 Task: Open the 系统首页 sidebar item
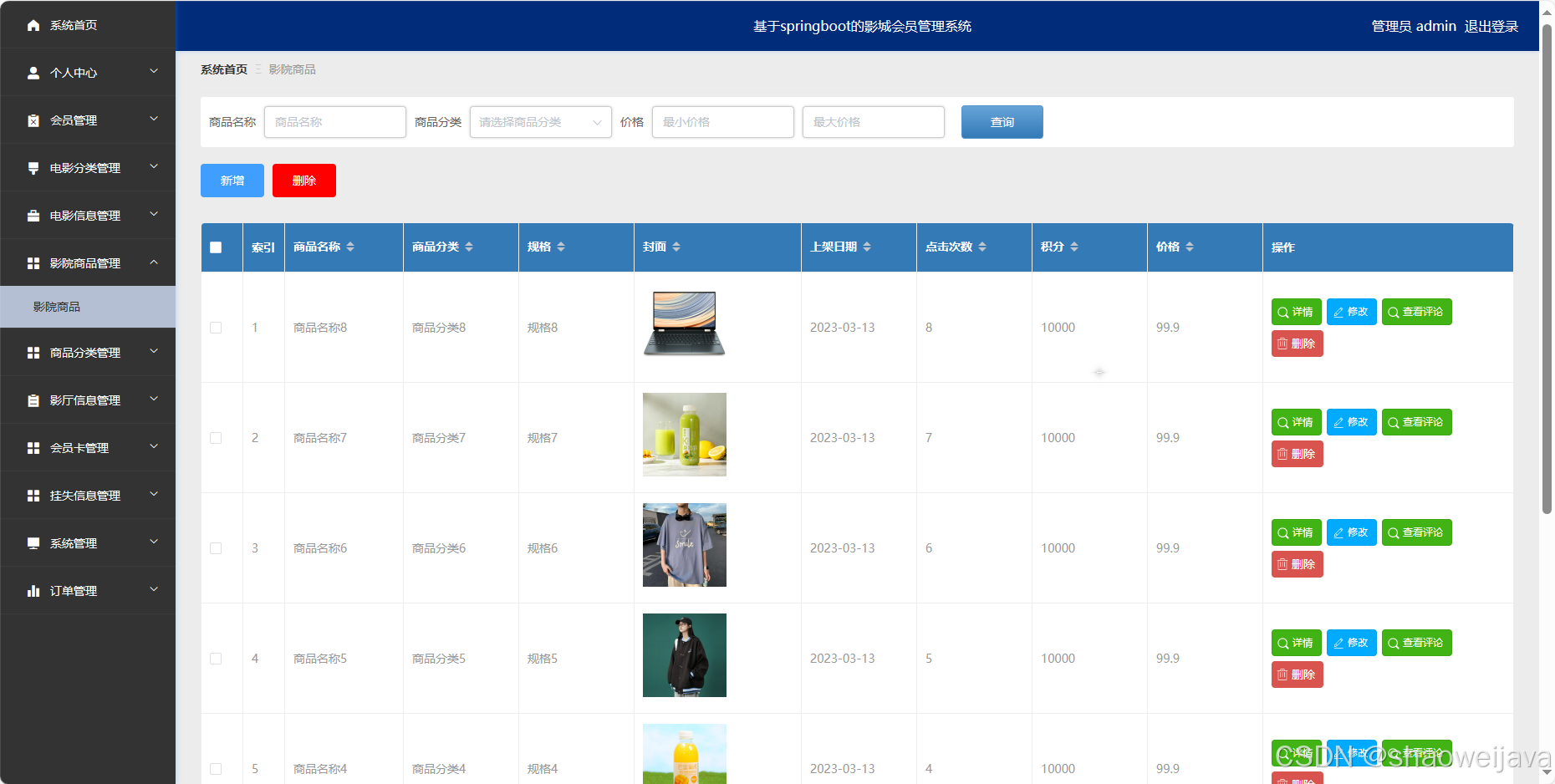pyautogui.click(x=88, y=25)
